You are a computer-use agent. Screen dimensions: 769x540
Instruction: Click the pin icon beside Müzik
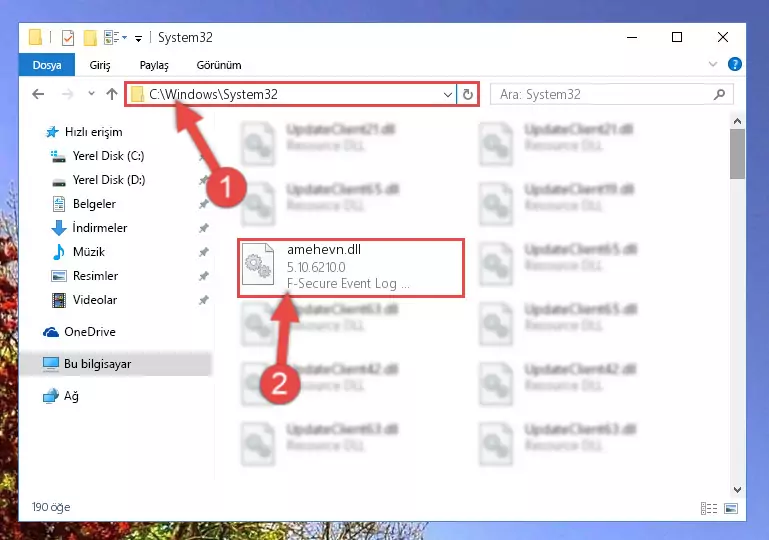pos(204,252)
